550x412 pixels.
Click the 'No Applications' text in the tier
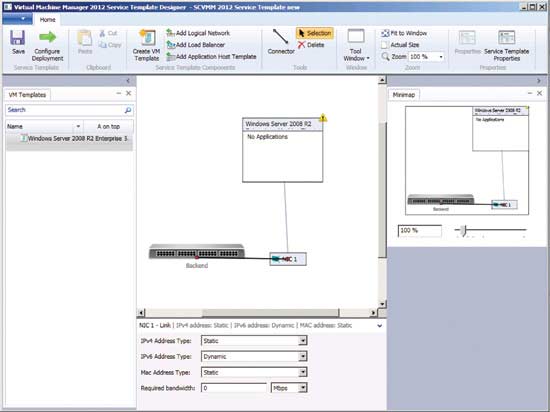click(x=267, y=137)
